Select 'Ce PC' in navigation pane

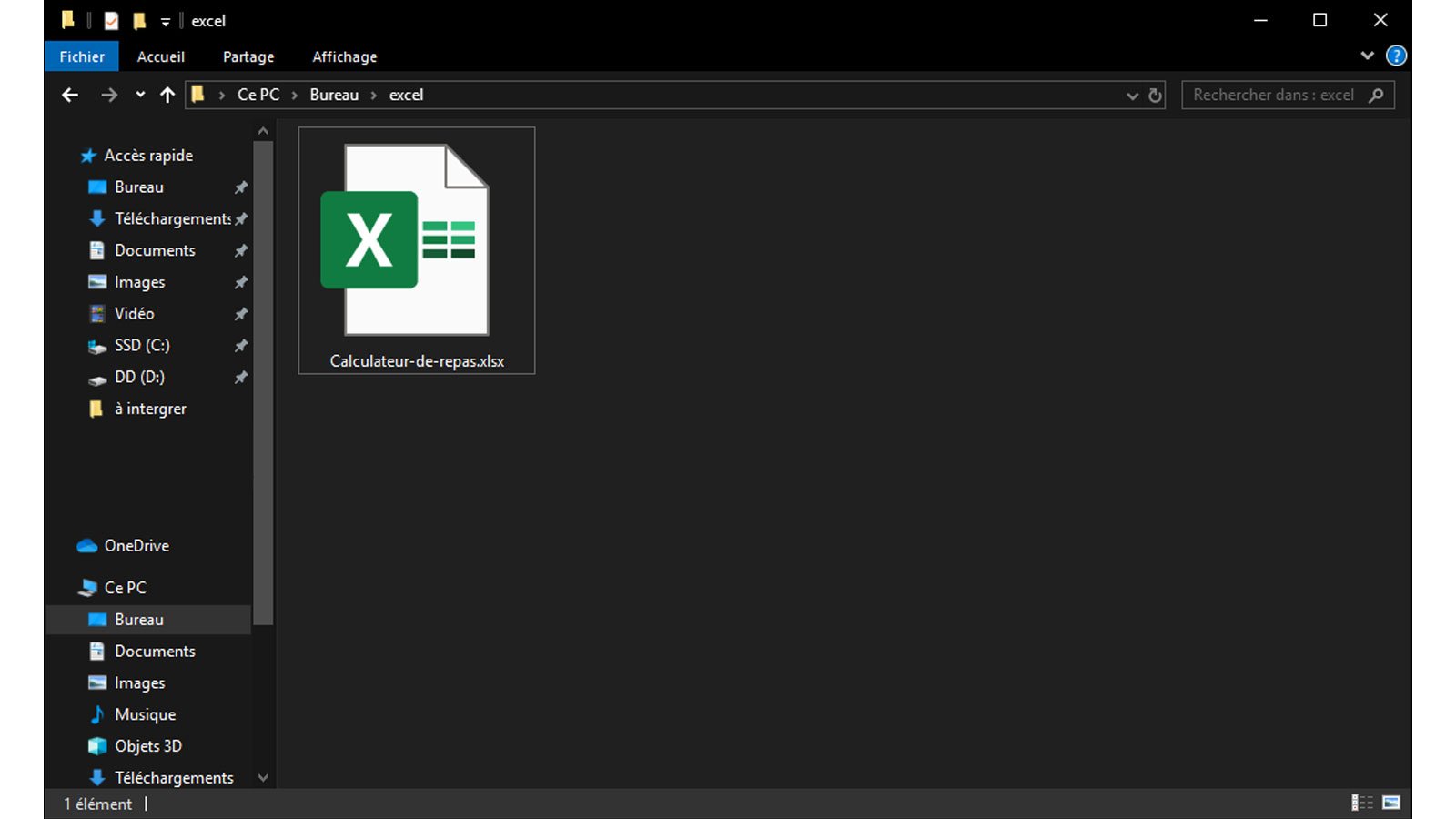[125, 588]
